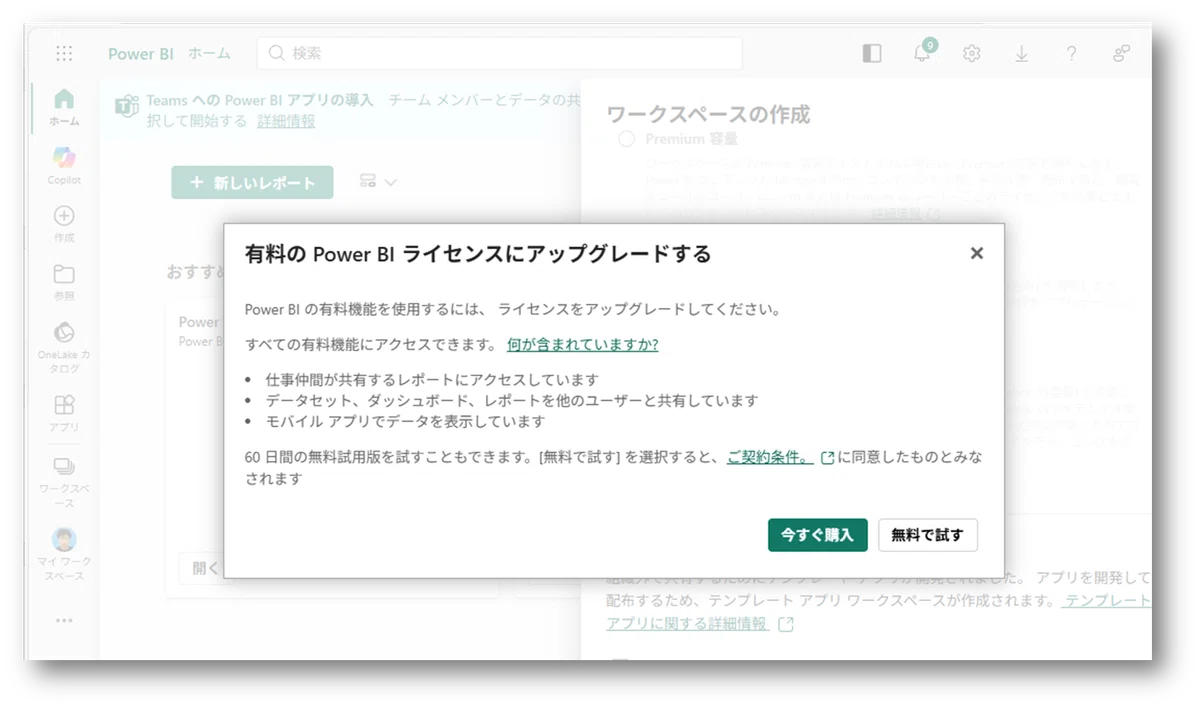Image resolution: width=1200 pixels, height=708 pixels.
Task: Open ご契約条件 link
Action: click(770, 457)
